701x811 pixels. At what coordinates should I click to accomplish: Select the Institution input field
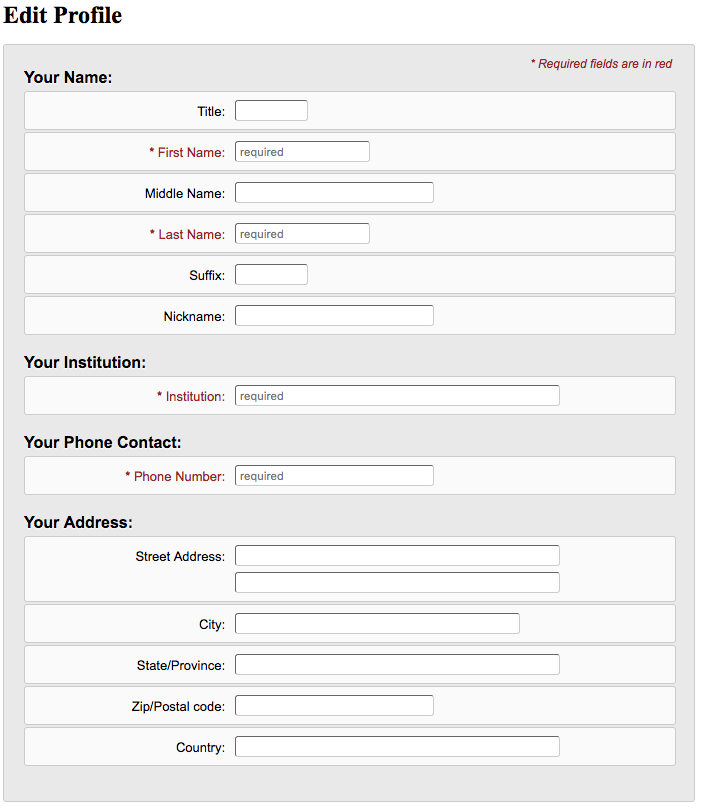pos(397,396)
